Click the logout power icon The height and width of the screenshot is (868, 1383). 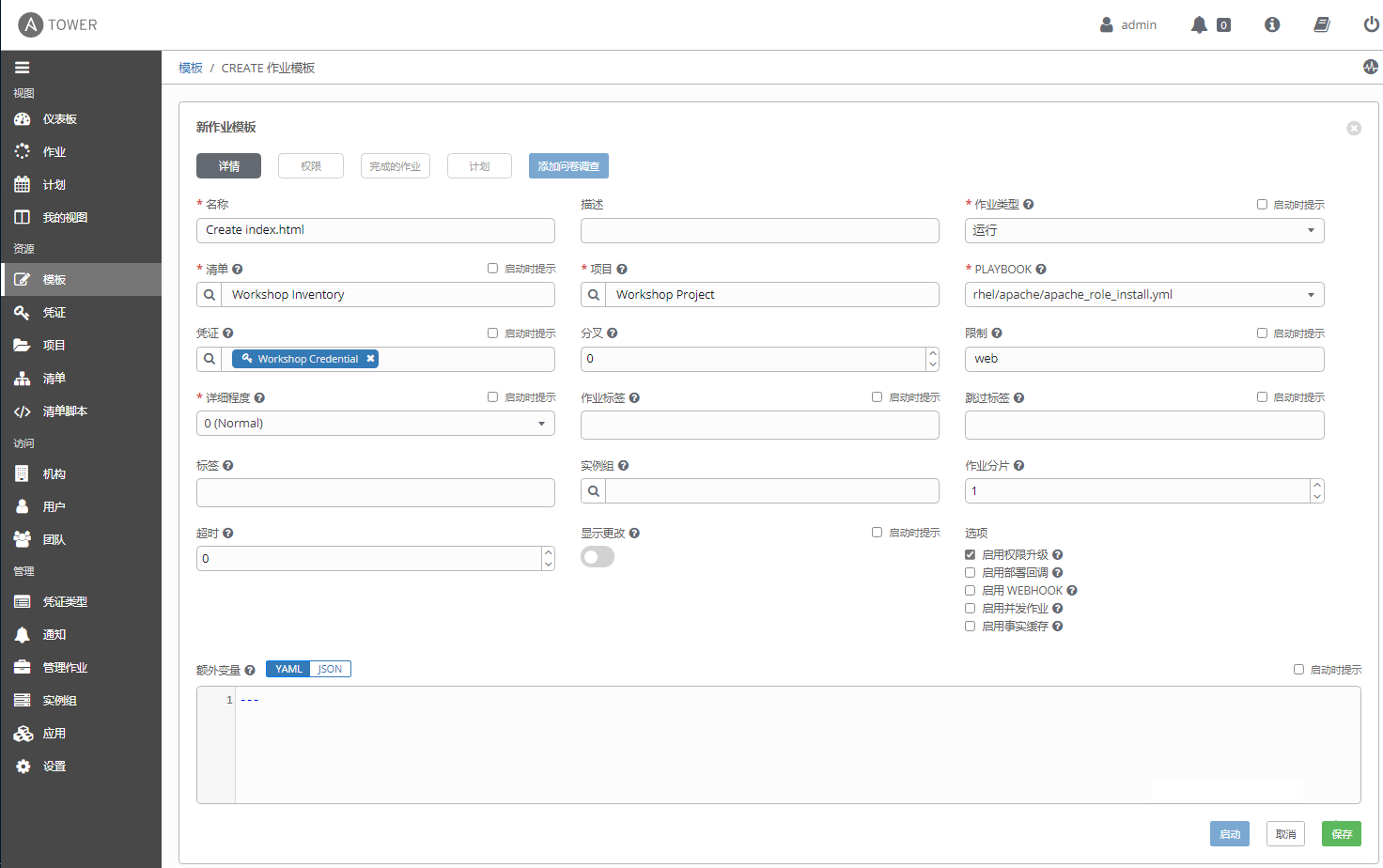click(x=1372, y=24)
